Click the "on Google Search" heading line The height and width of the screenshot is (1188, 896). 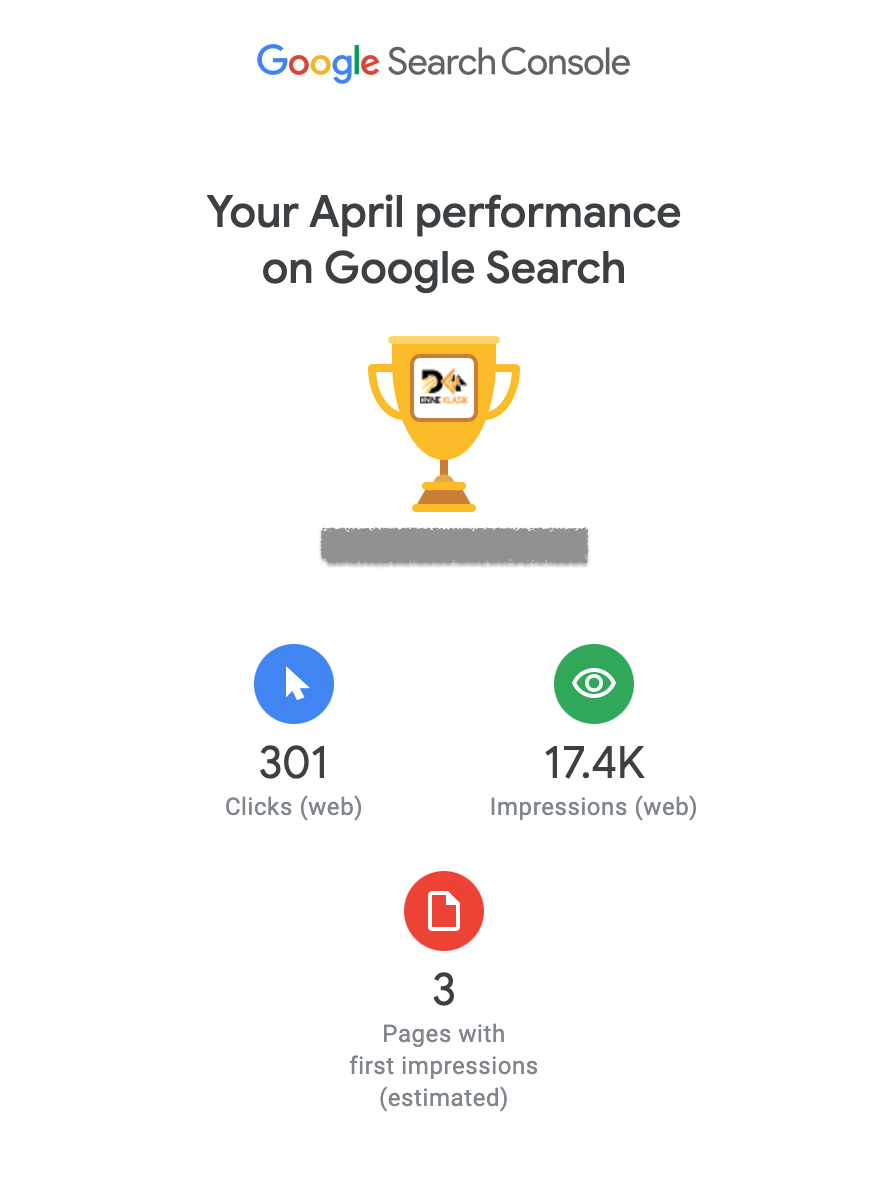coord(444,269)
